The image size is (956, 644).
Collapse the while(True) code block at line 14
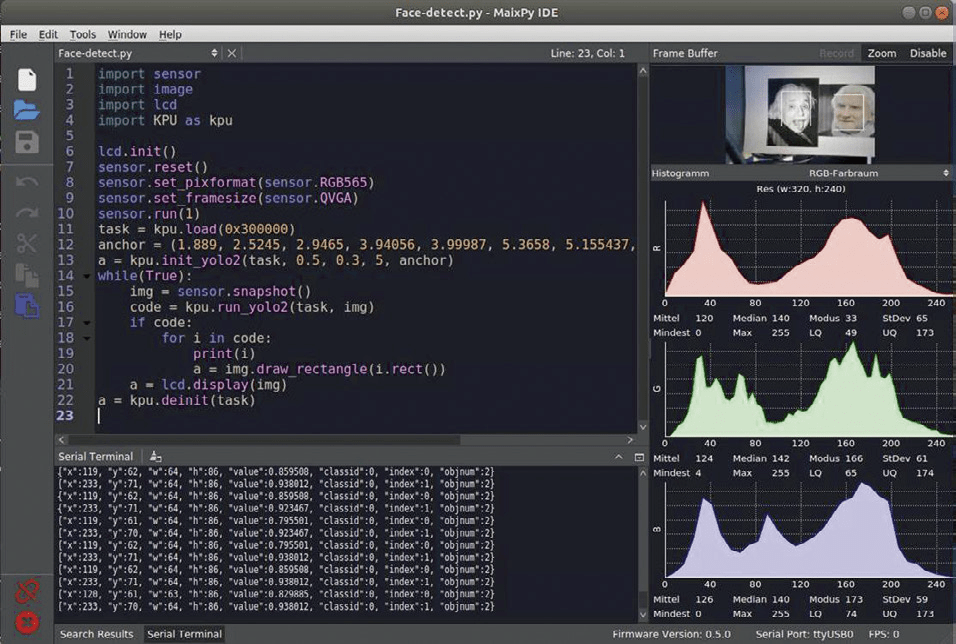(89, 275)
